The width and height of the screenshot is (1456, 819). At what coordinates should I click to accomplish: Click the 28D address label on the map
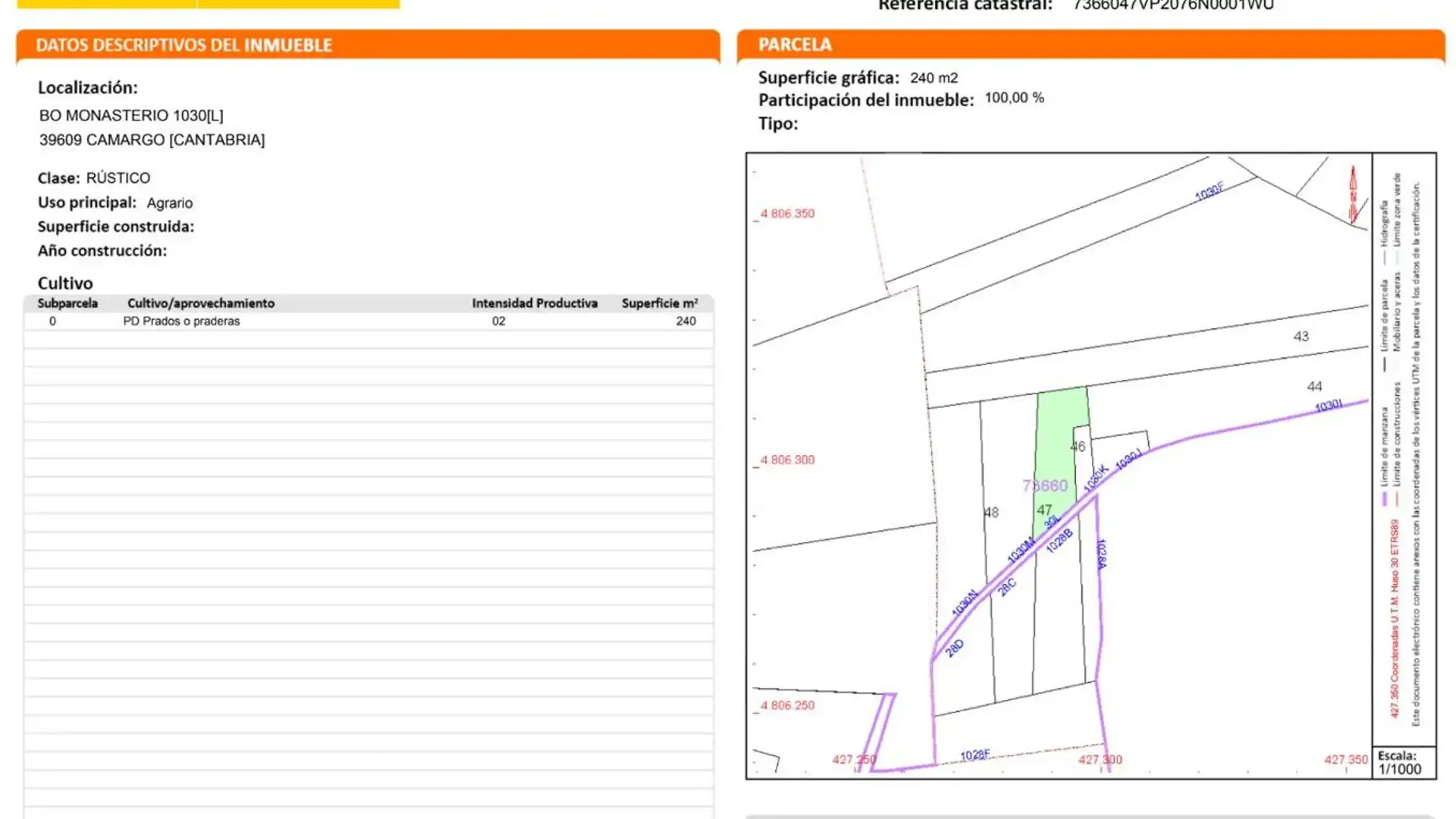[x=954, y=648]
